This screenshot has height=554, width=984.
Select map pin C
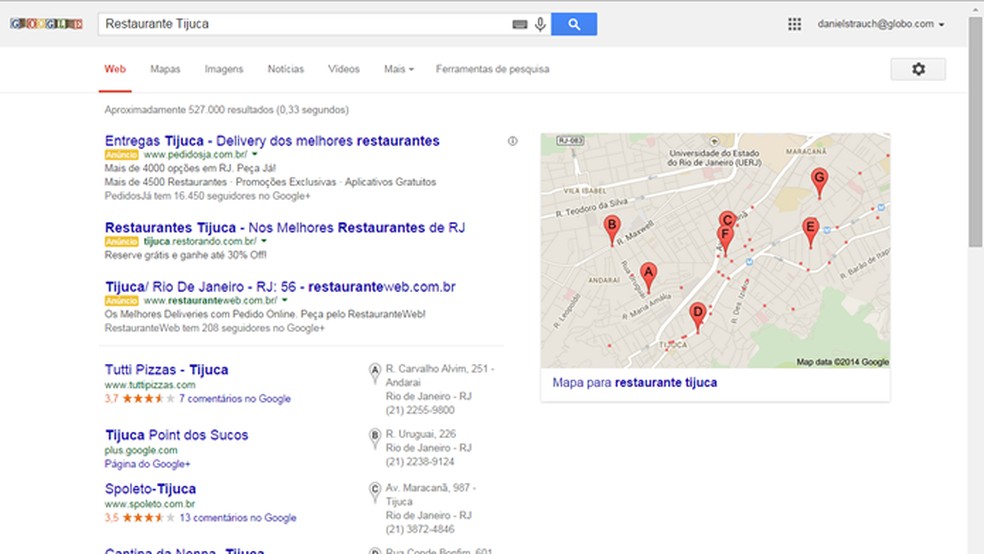point(727,220)
